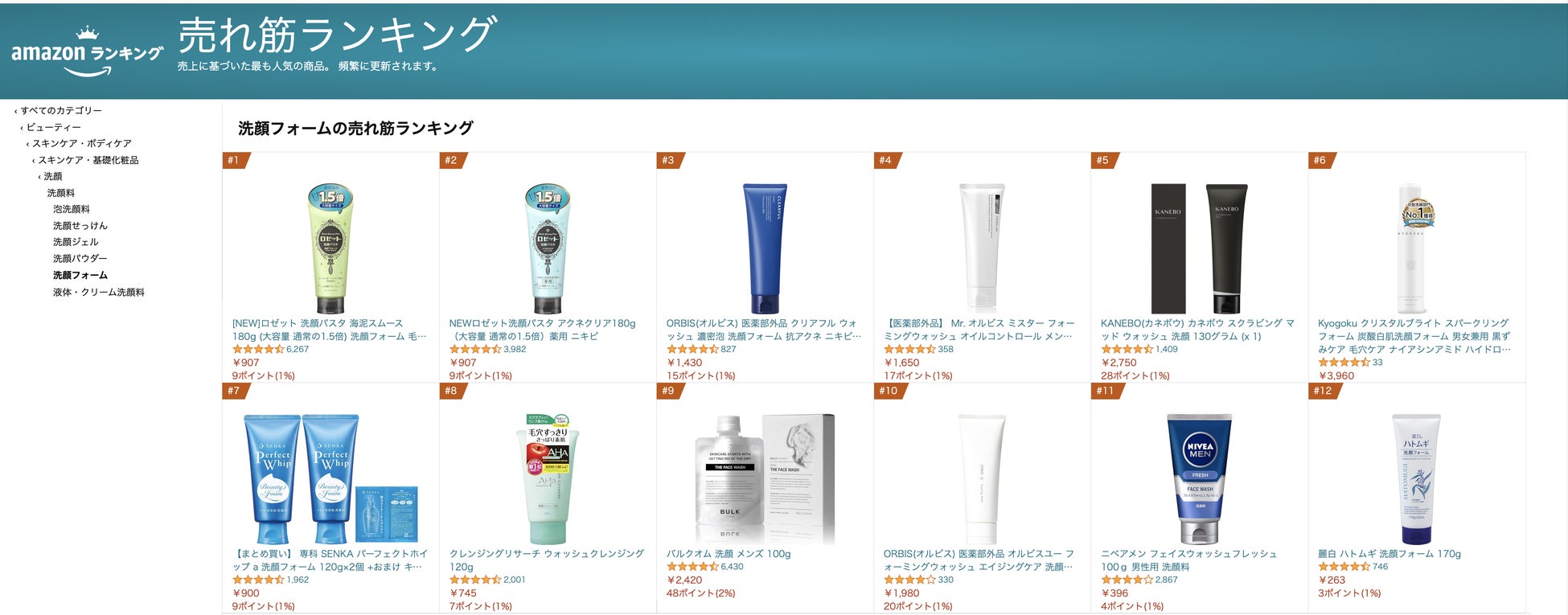Viewport: 1568px width, 615px height.
Task: Select the blue ORBIS Clearful tube image
Action: [765, 248]
